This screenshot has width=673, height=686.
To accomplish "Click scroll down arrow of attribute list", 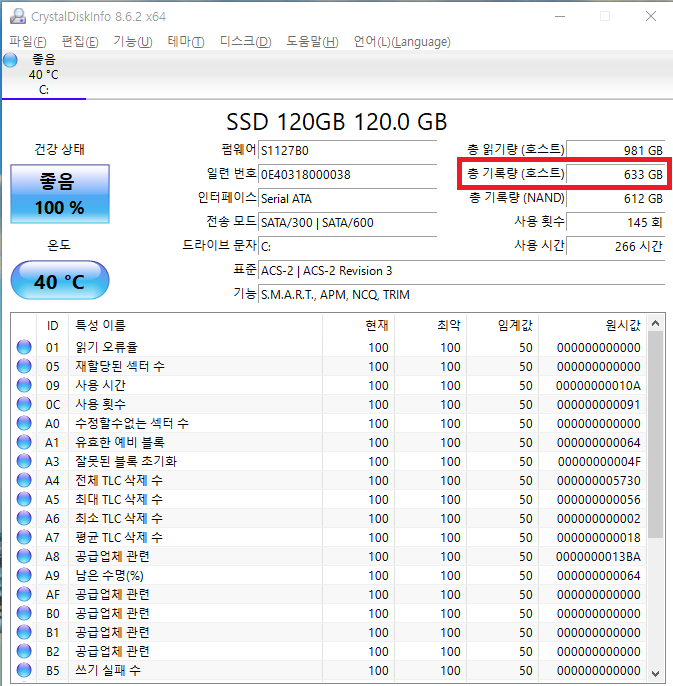I will [x=655, y=673].
